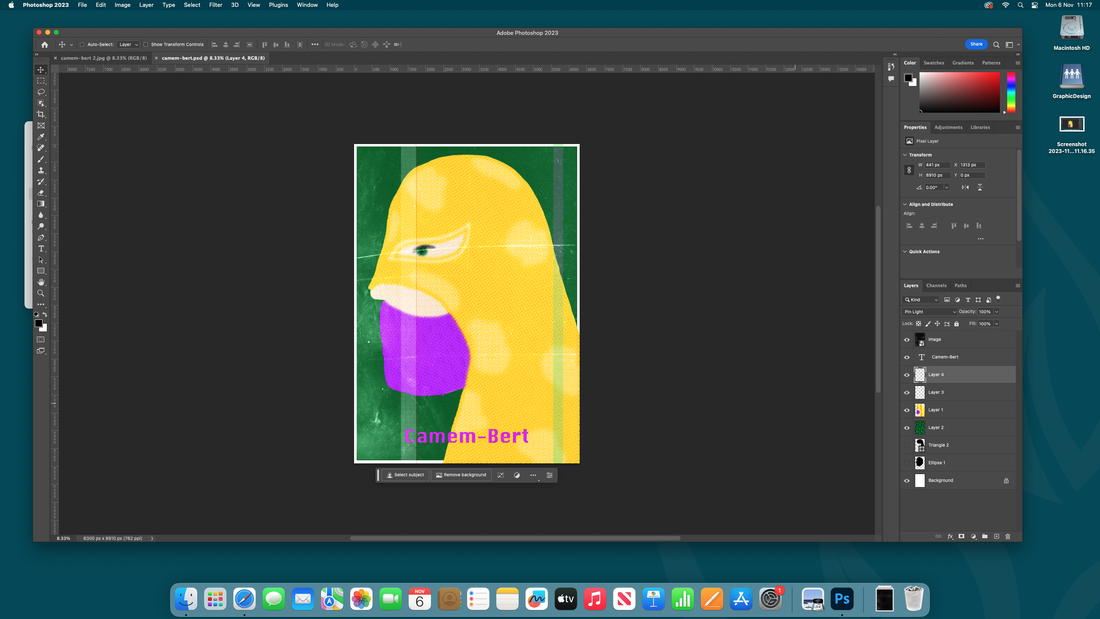Create a new layer in the Layers panel
This screenshot has height=619, width=1100.
(x=996, y=536)
